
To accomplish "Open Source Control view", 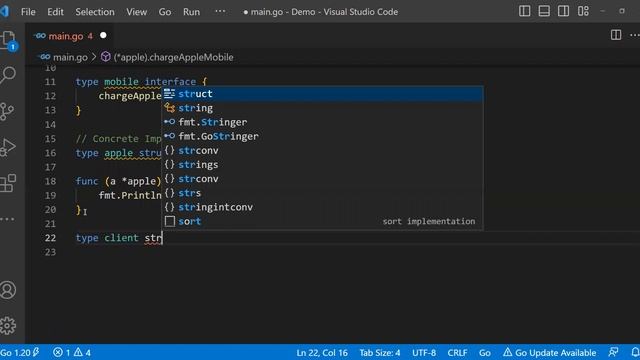I will (7, 111).
